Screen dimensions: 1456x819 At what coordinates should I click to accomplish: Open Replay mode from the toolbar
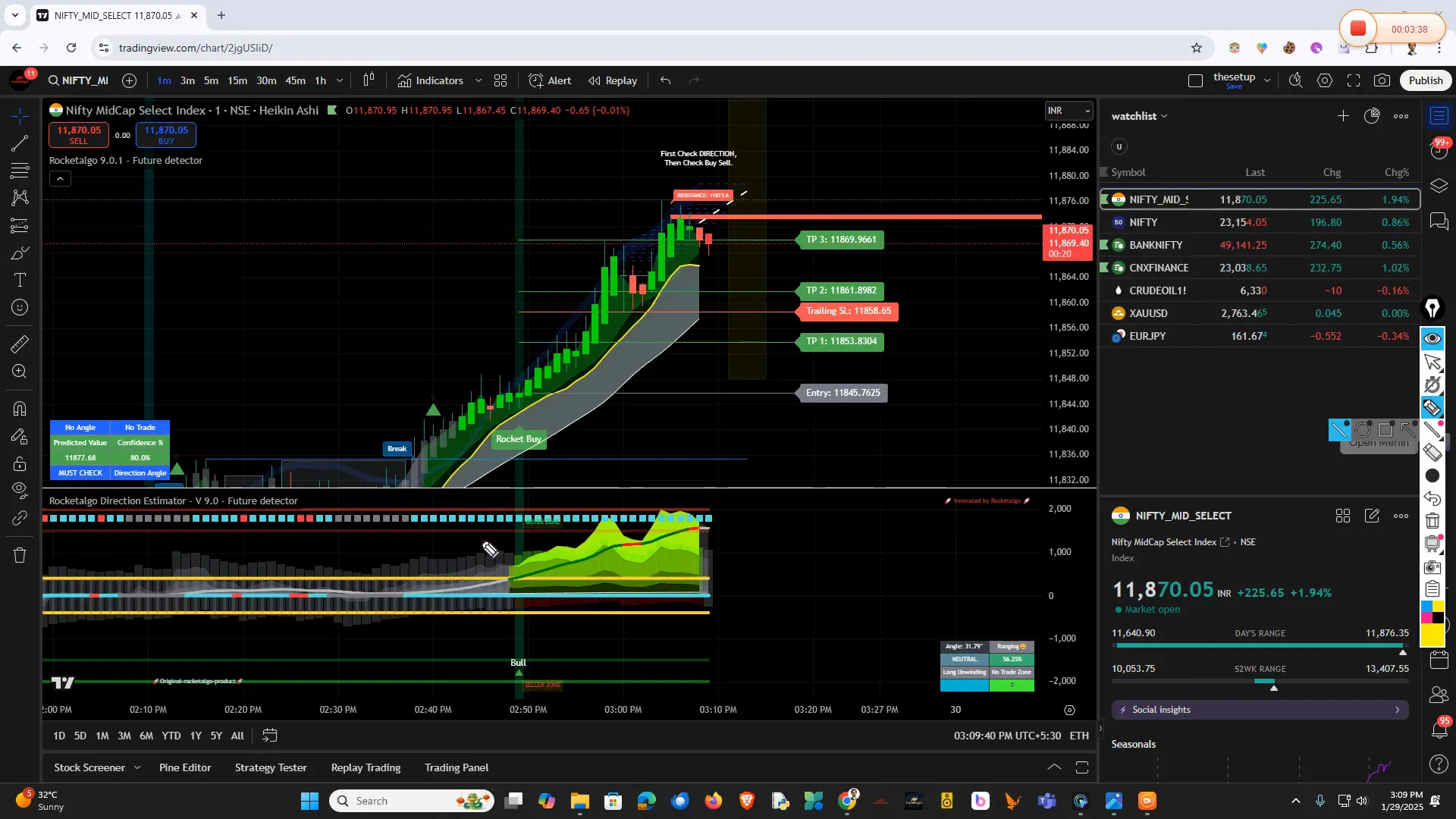click(613, 80)
